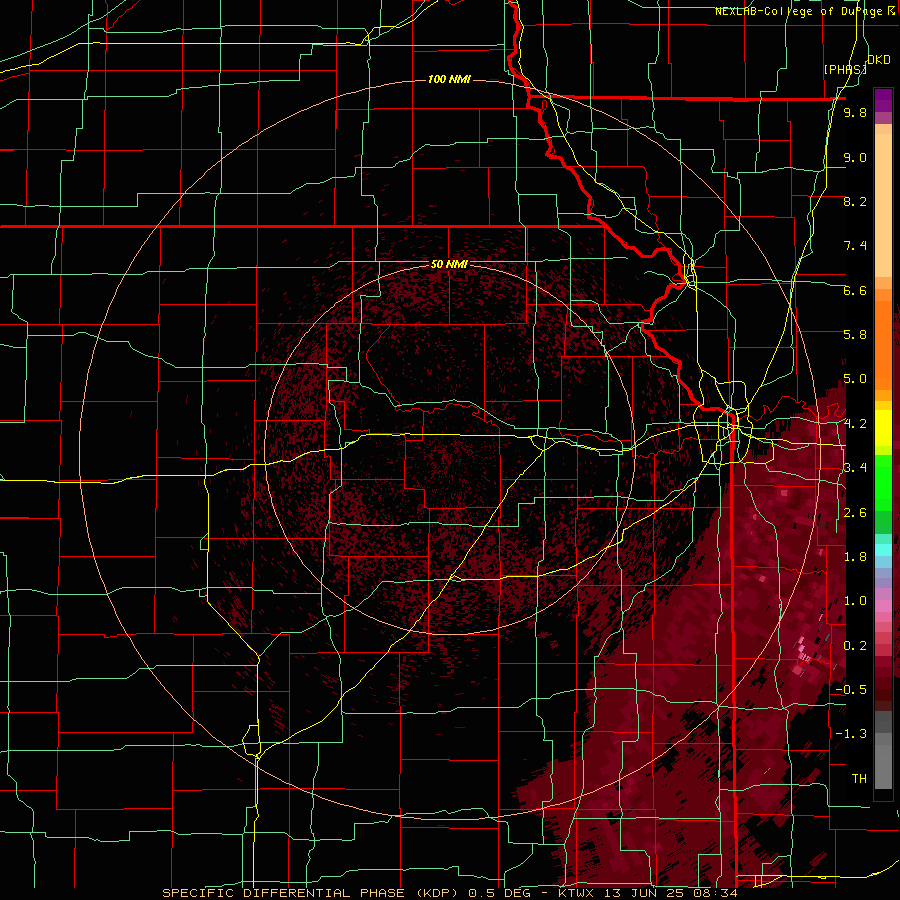Click the 8.2 scale value
This screenshot has width=900, height=900.
click(x=855, y=201)
